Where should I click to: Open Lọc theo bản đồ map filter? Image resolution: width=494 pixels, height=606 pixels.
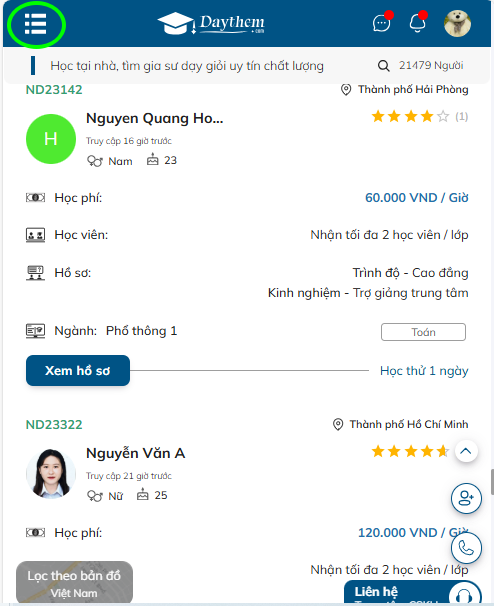74,583
